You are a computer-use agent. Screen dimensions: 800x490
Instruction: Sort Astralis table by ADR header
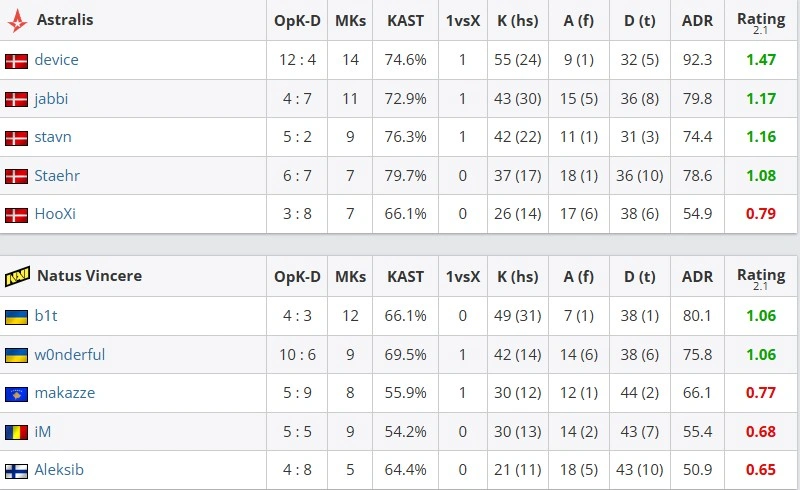697,21
